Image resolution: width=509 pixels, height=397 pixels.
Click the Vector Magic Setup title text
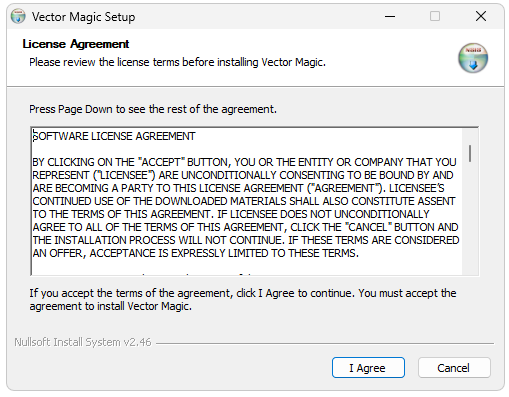click(83, 17)
